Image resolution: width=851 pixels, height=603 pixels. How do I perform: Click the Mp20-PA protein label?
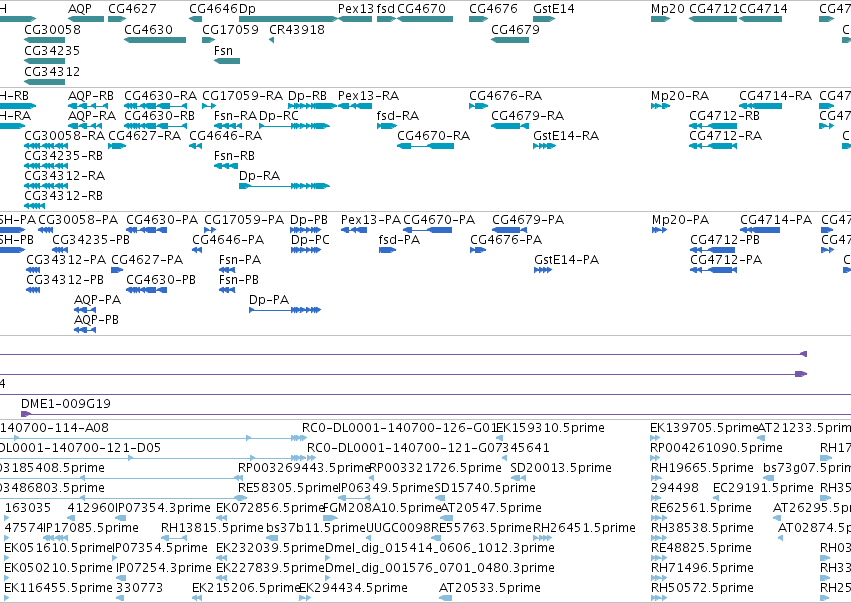point(681,220)
